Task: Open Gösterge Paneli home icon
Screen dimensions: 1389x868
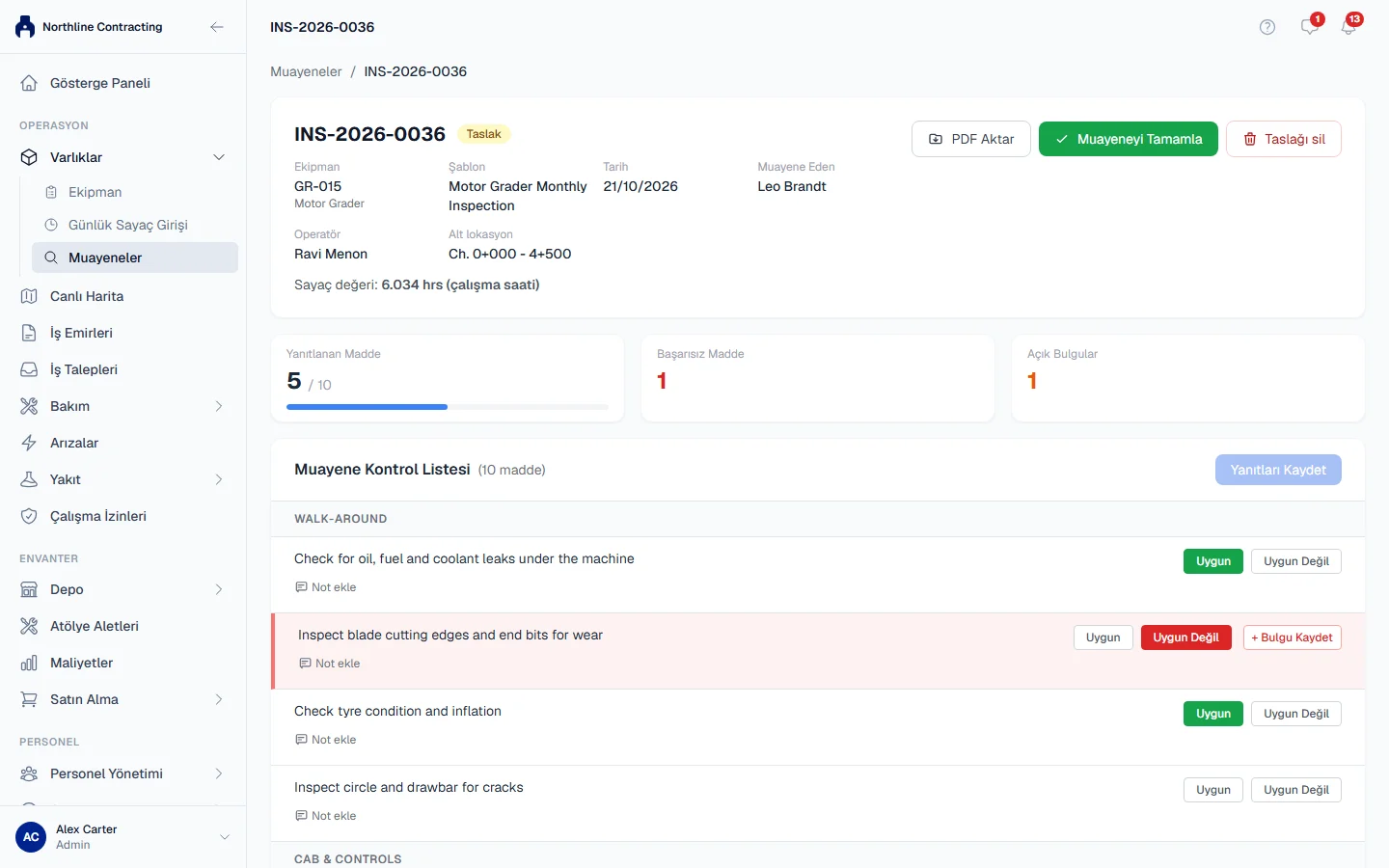Action: tap(29, 83)
